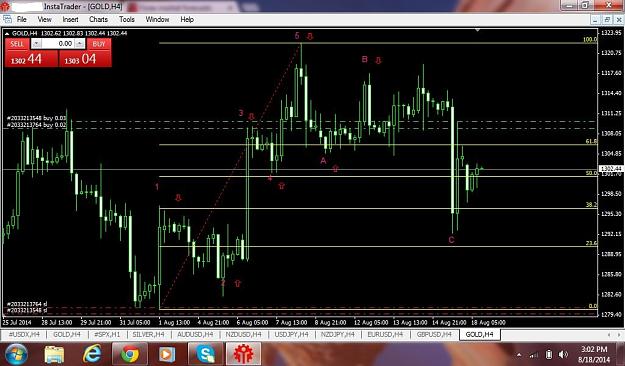Select order label #2033213764 buy 0.02
The height and width of the screenshot is (366, 625).
click(37, 125)
